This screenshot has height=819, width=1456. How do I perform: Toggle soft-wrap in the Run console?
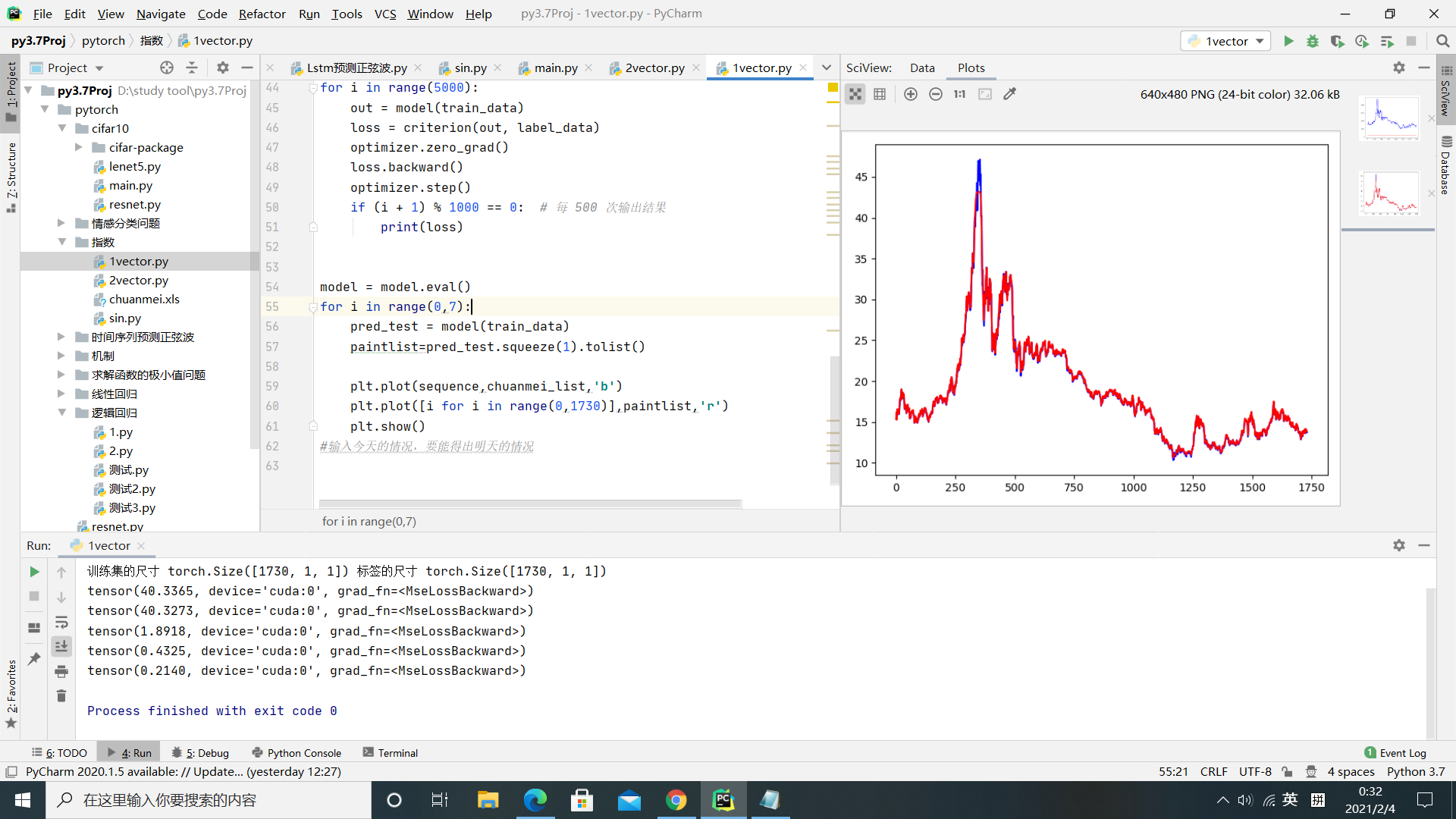(61, 622)
